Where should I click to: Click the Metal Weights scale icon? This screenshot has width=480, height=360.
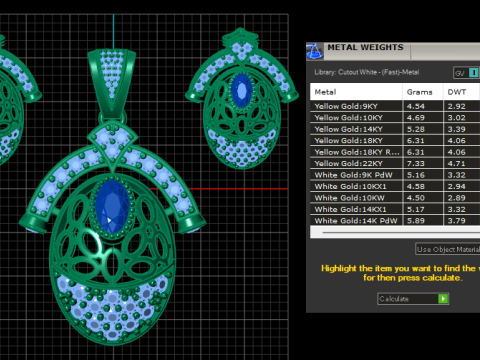(314, 51)
